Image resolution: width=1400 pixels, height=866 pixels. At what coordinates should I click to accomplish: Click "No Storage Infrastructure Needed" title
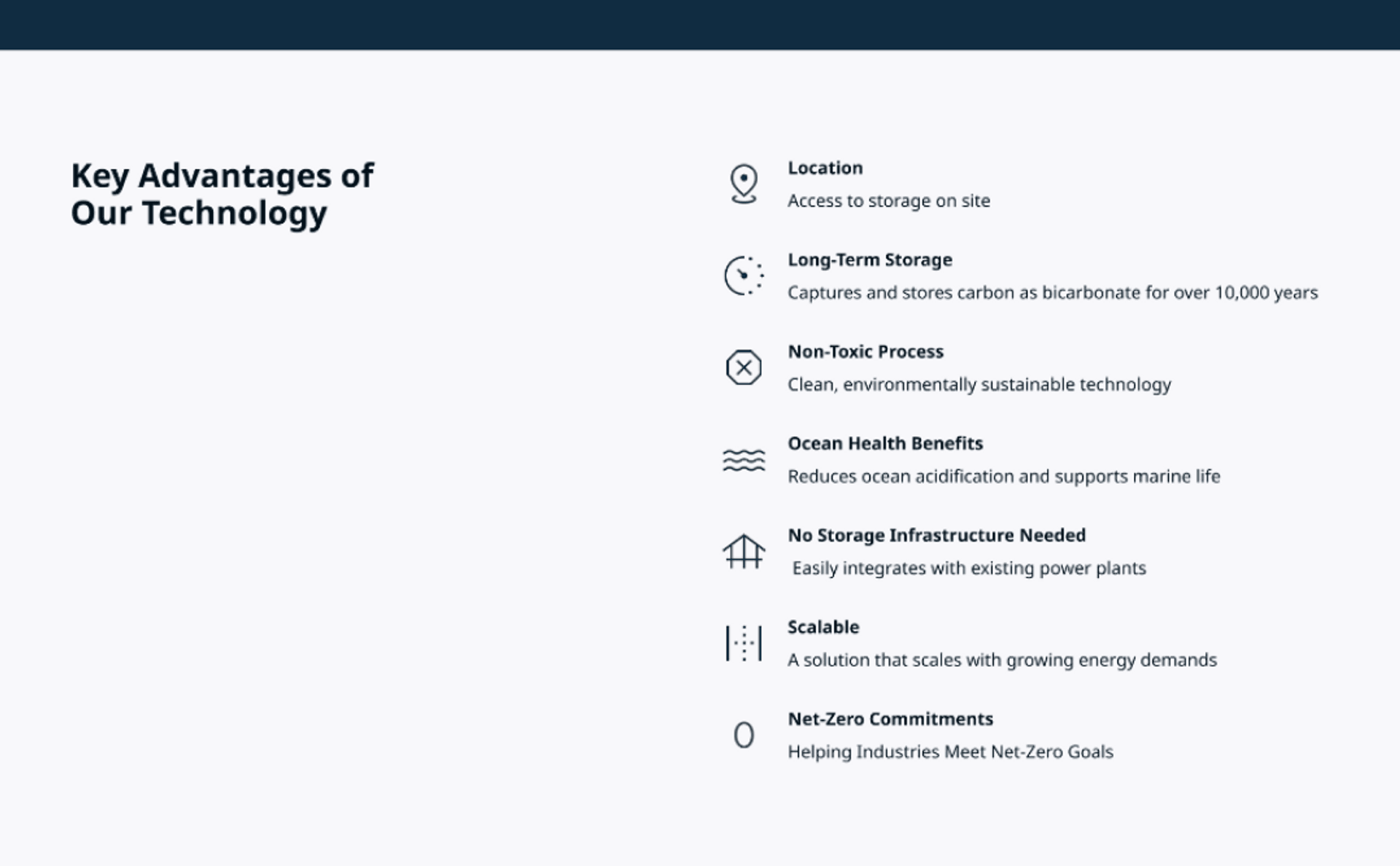936,535
